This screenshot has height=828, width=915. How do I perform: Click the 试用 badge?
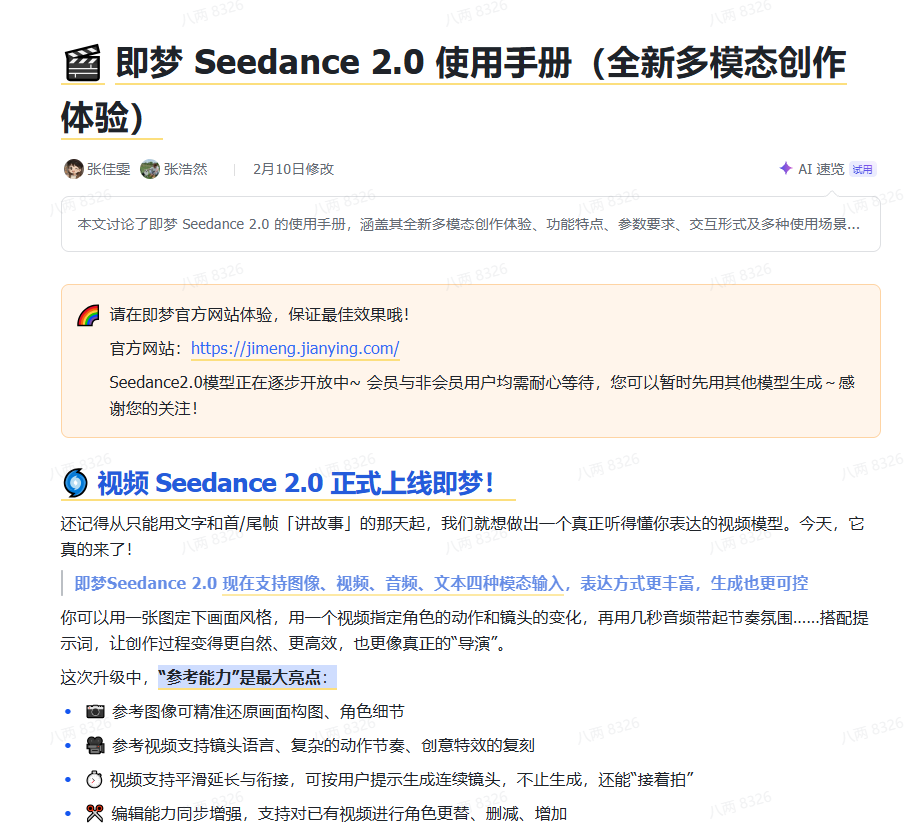pyautogui.click(x=862, y=169)
